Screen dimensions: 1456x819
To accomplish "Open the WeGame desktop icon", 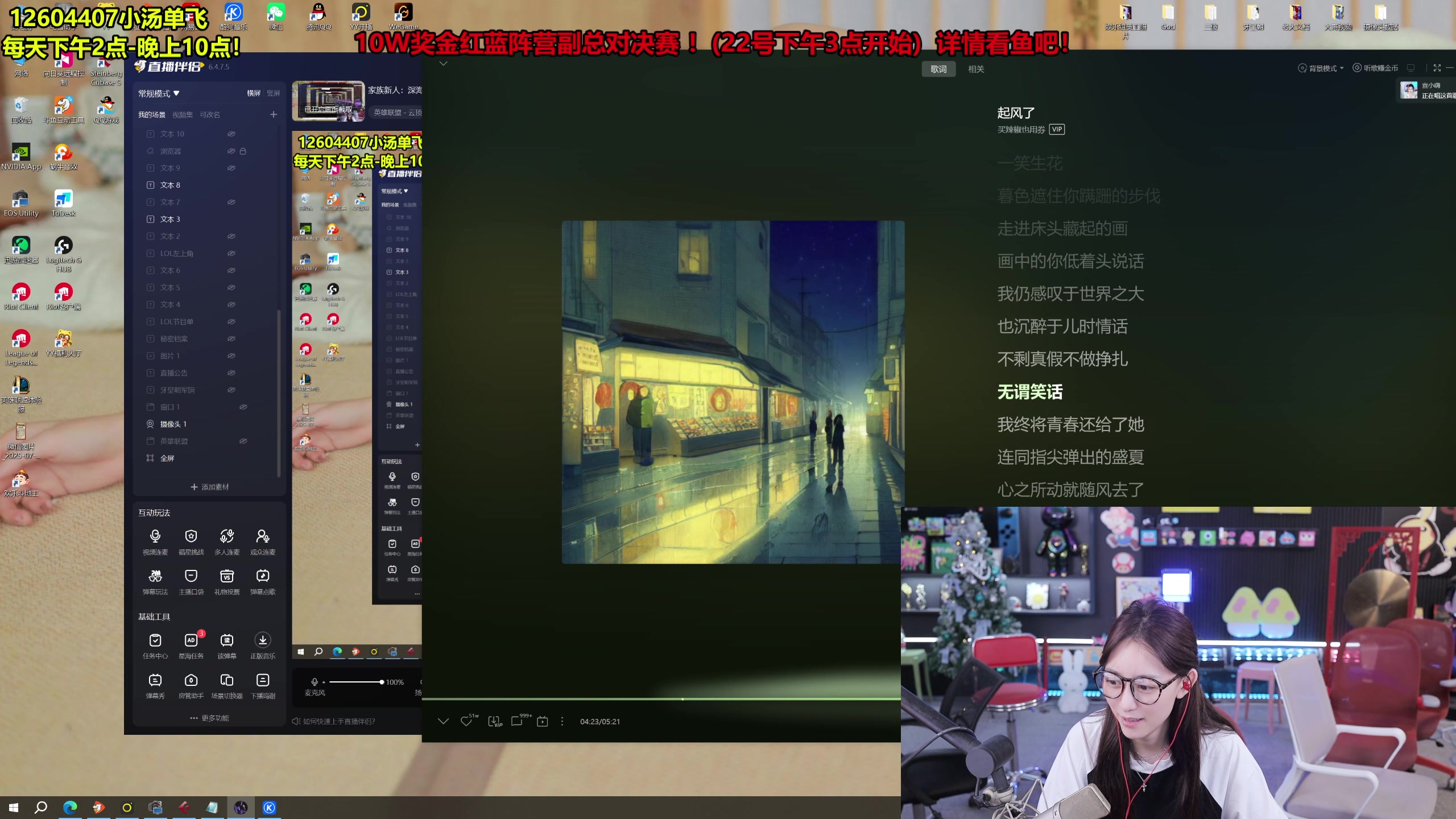I will [403, 16].
